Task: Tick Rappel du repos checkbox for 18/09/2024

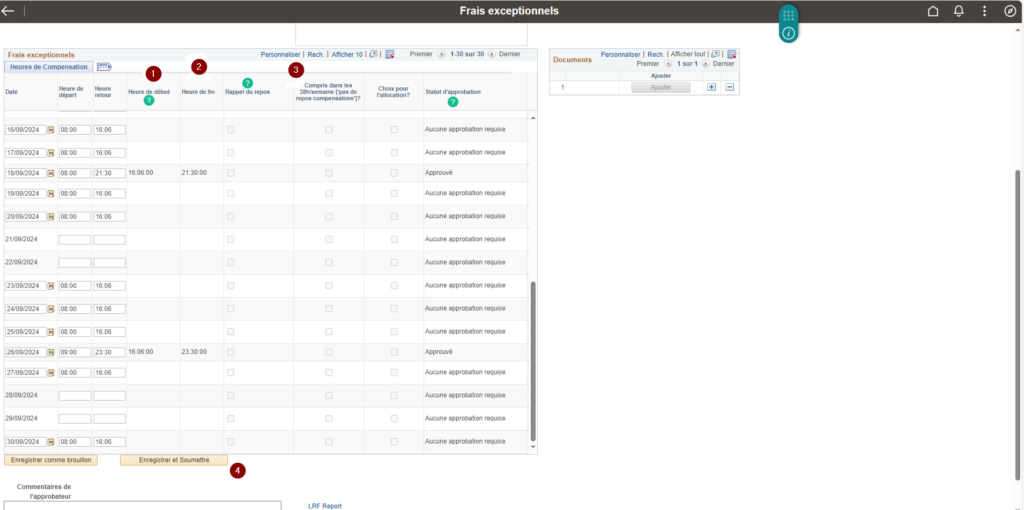Action: click(x=232, y=173)
